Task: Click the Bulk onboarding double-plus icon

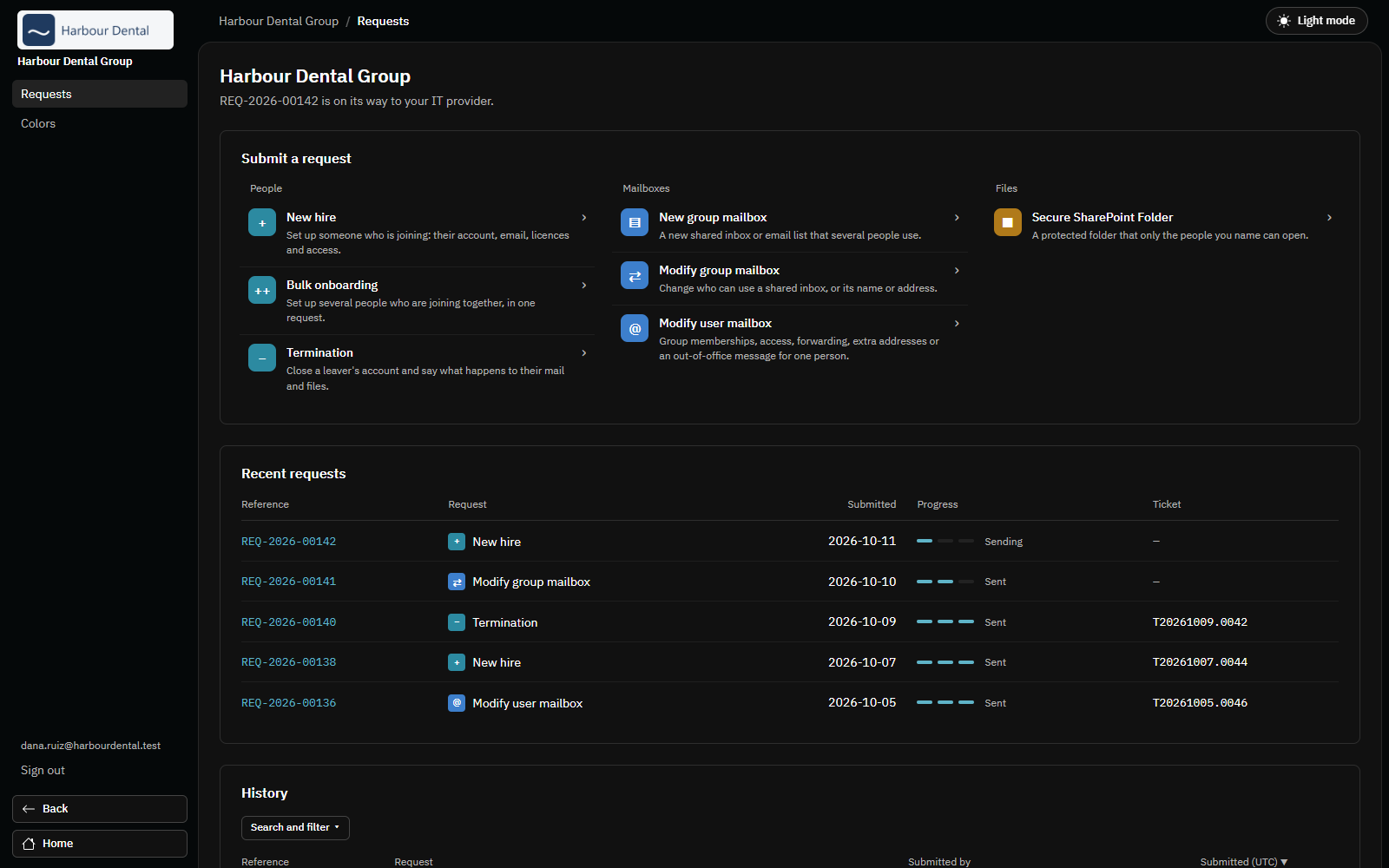Action: [x=262, y=290]
